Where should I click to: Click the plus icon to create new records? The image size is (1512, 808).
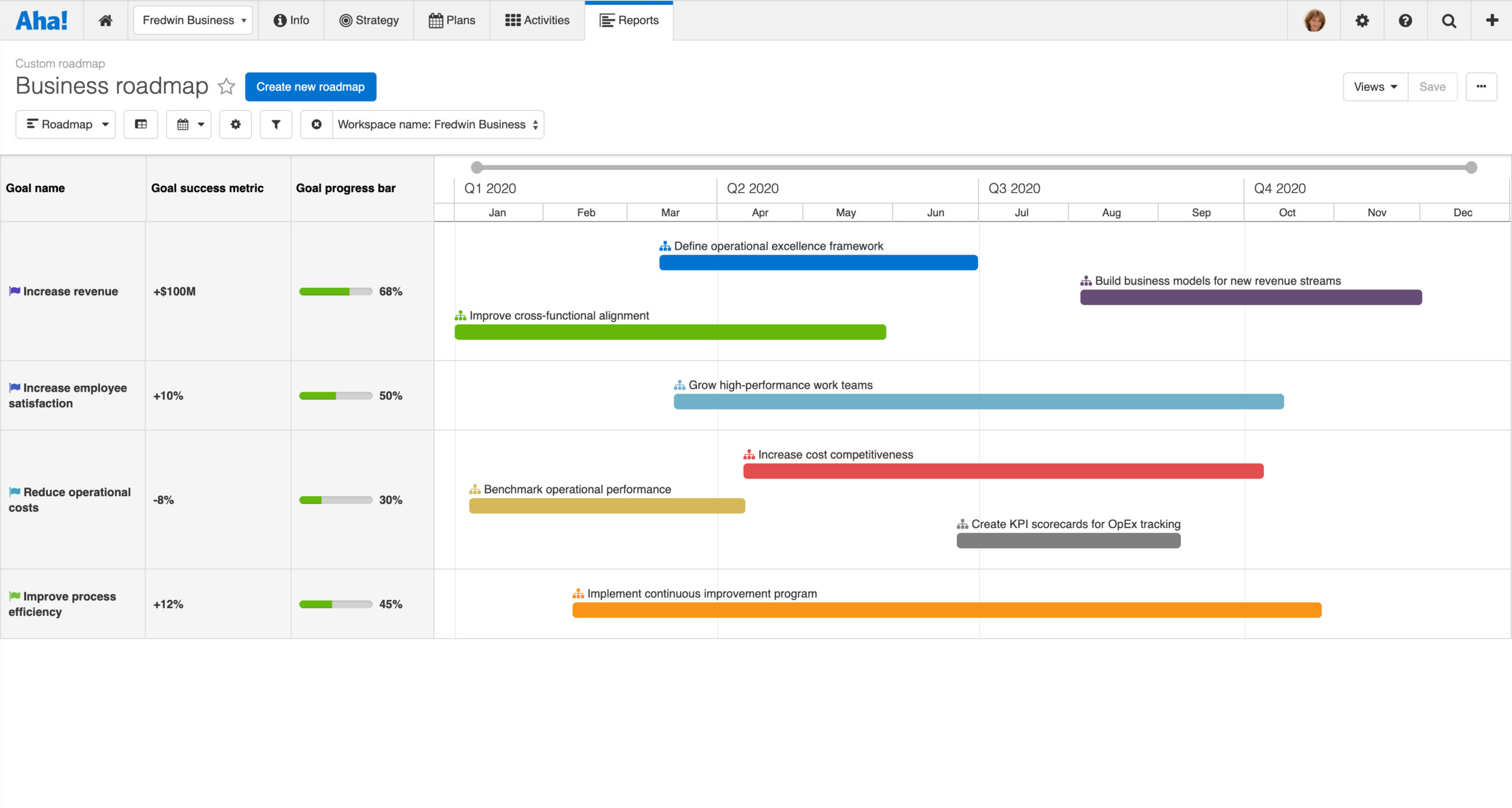click(x=1492, y=19)
